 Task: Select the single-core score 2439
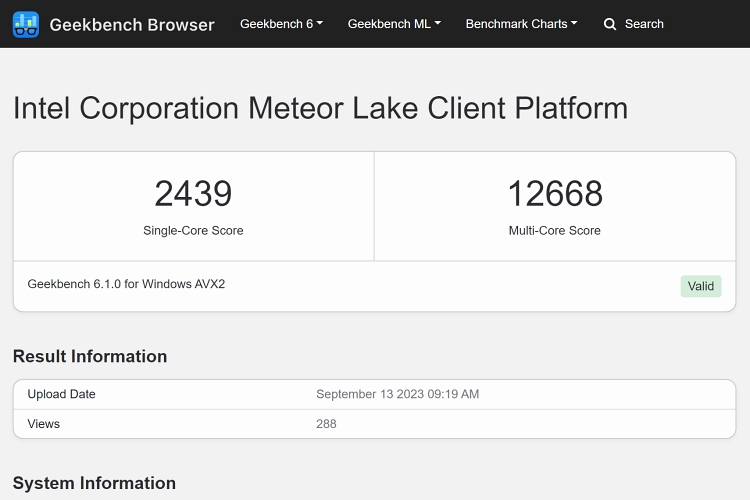point(193,194)
